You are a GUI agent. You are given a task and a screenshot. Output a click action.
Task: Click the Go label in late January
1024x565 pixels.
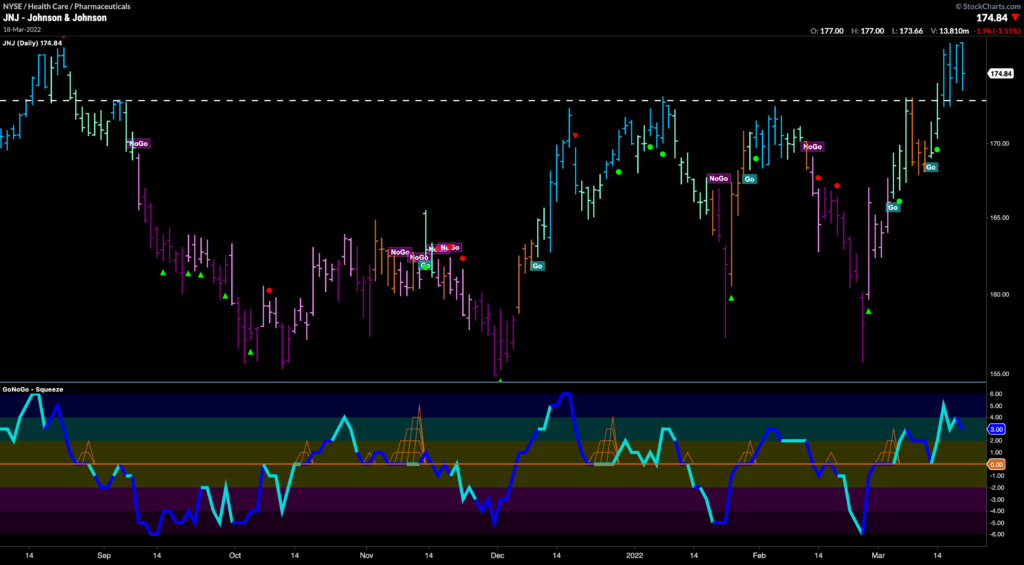[x=749, y=179]
